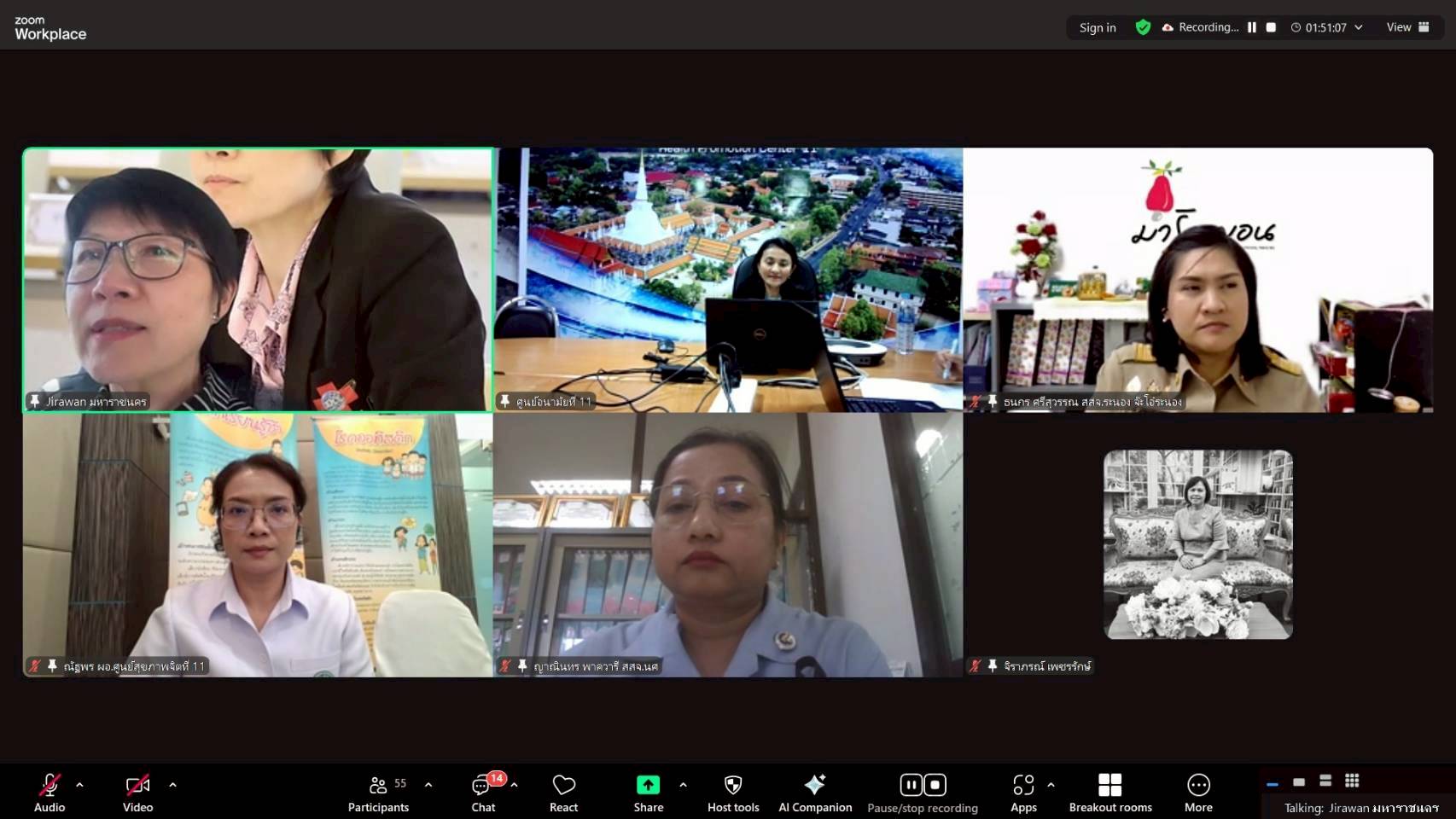The height and width of the screenshot is (819, 1456).
Task: Open Breakout rooms
Action: pyautogui.click(x=1109, y=793)
